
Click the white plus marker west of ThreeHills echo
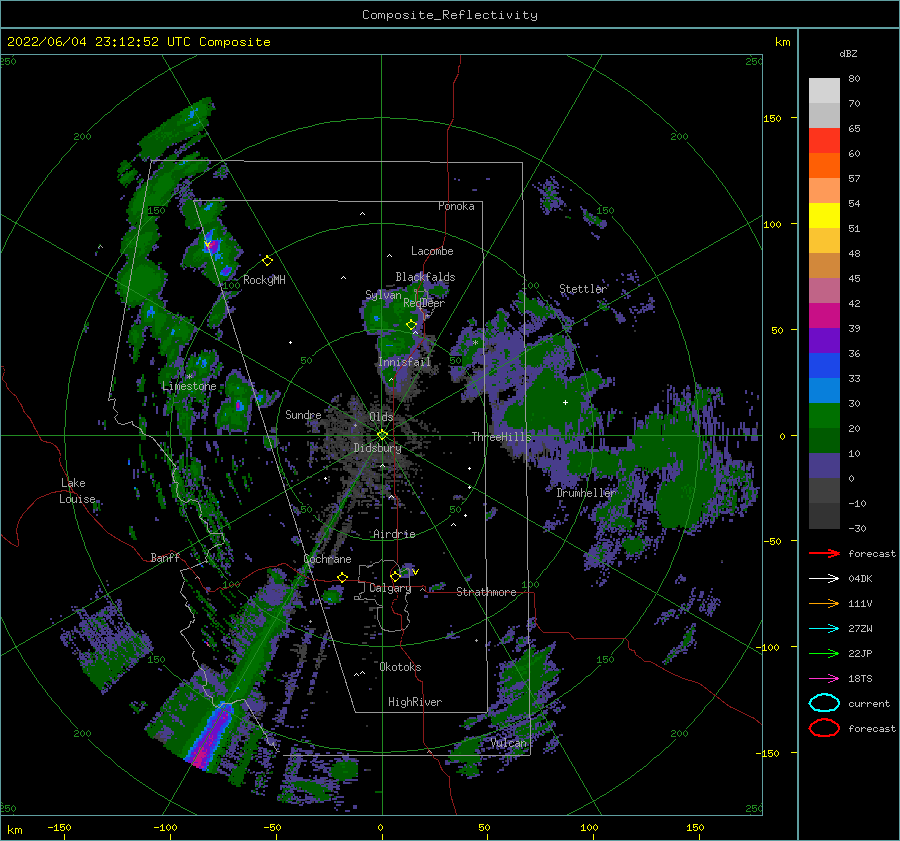point(565,402)
